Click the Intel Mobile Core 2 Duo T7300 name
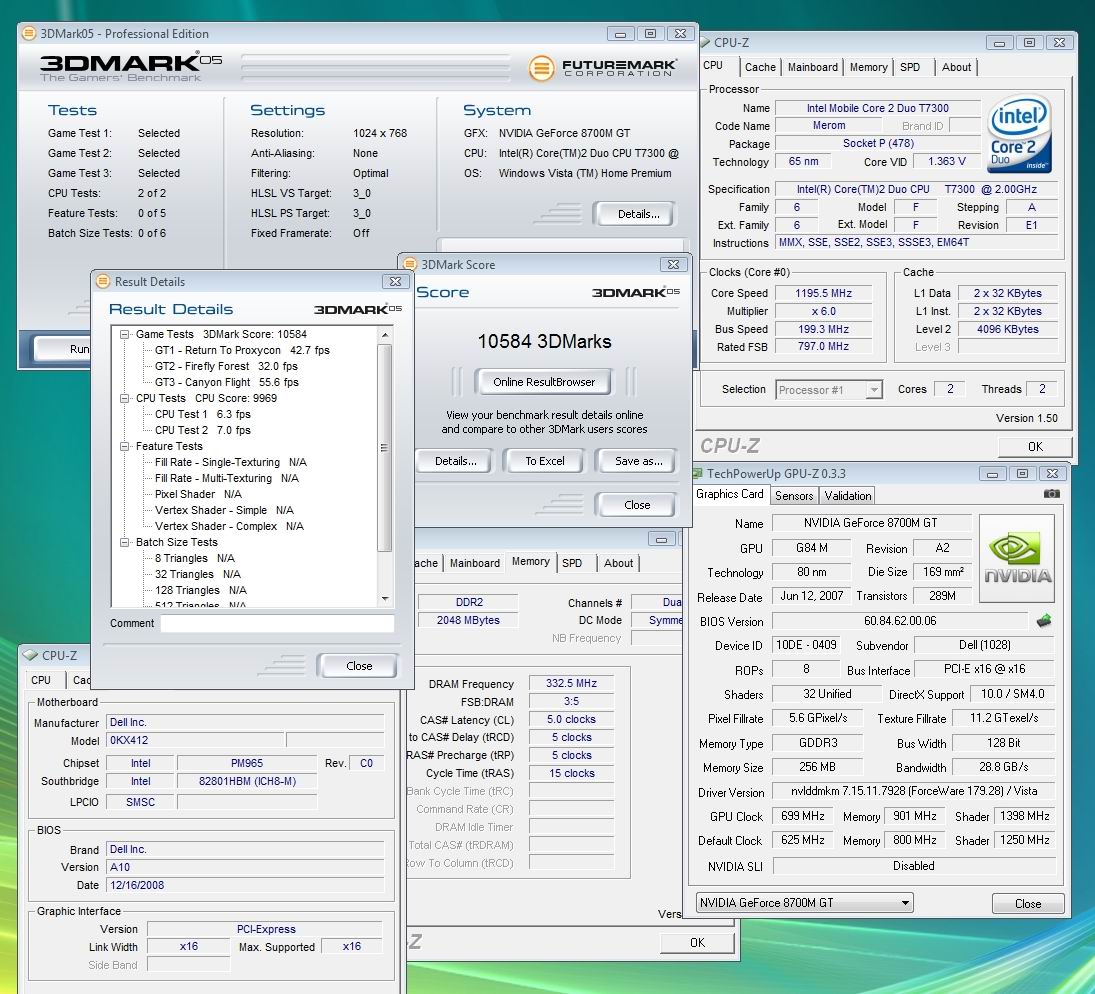 pyautogui.click(x=878, y=108)
